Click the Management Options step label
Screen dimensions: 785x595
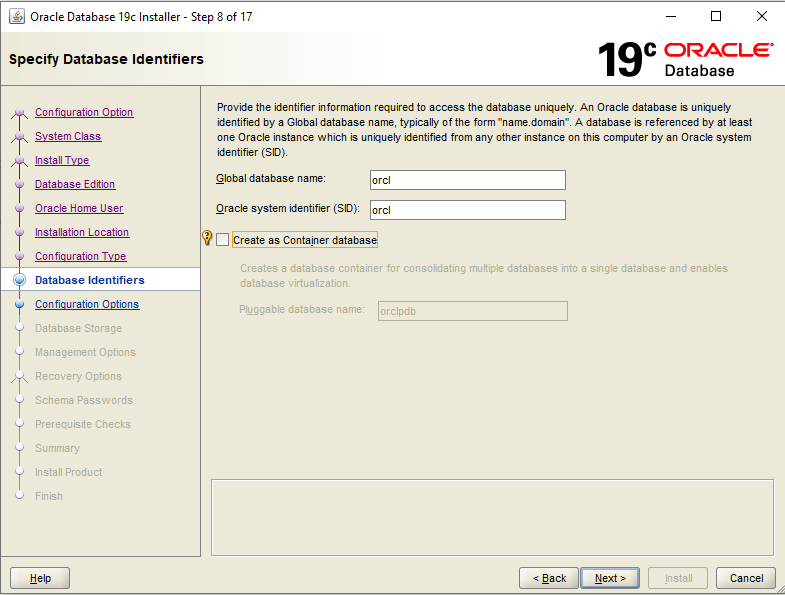pyautogui.click(x=85, y=352)
